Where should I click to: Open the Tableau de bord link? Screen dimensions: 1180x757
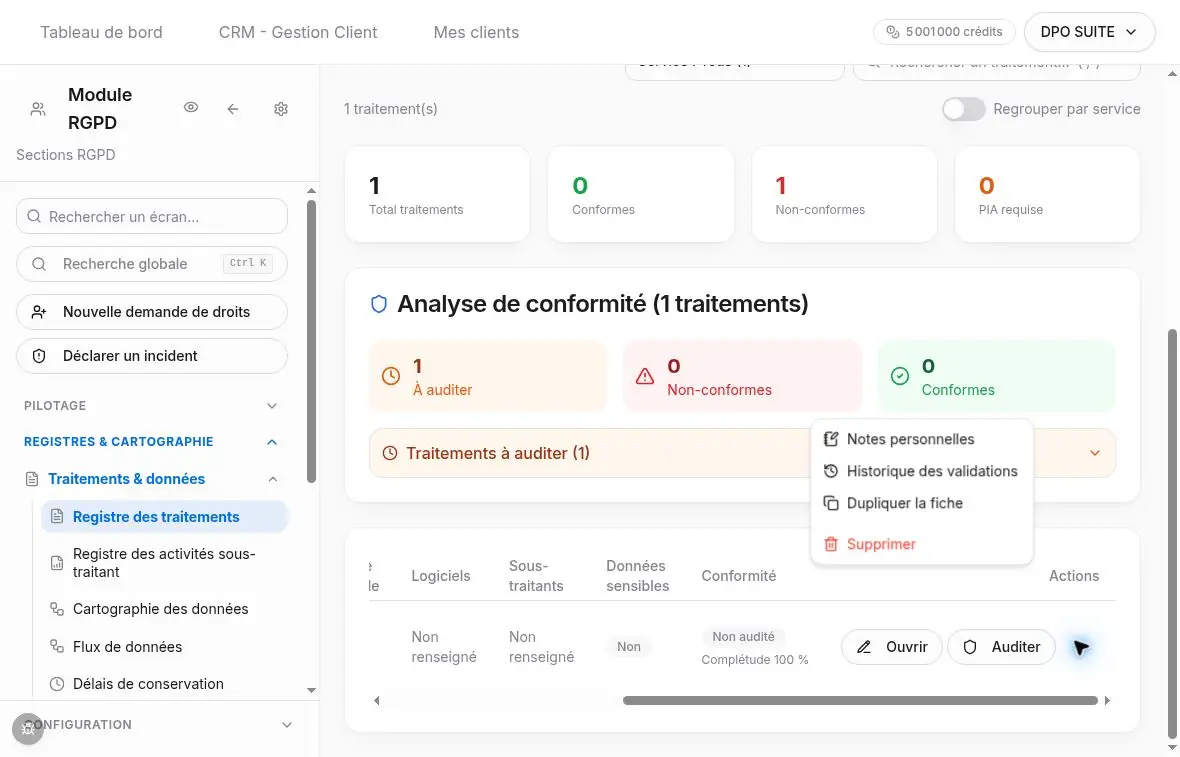click(x=101, y=32)
